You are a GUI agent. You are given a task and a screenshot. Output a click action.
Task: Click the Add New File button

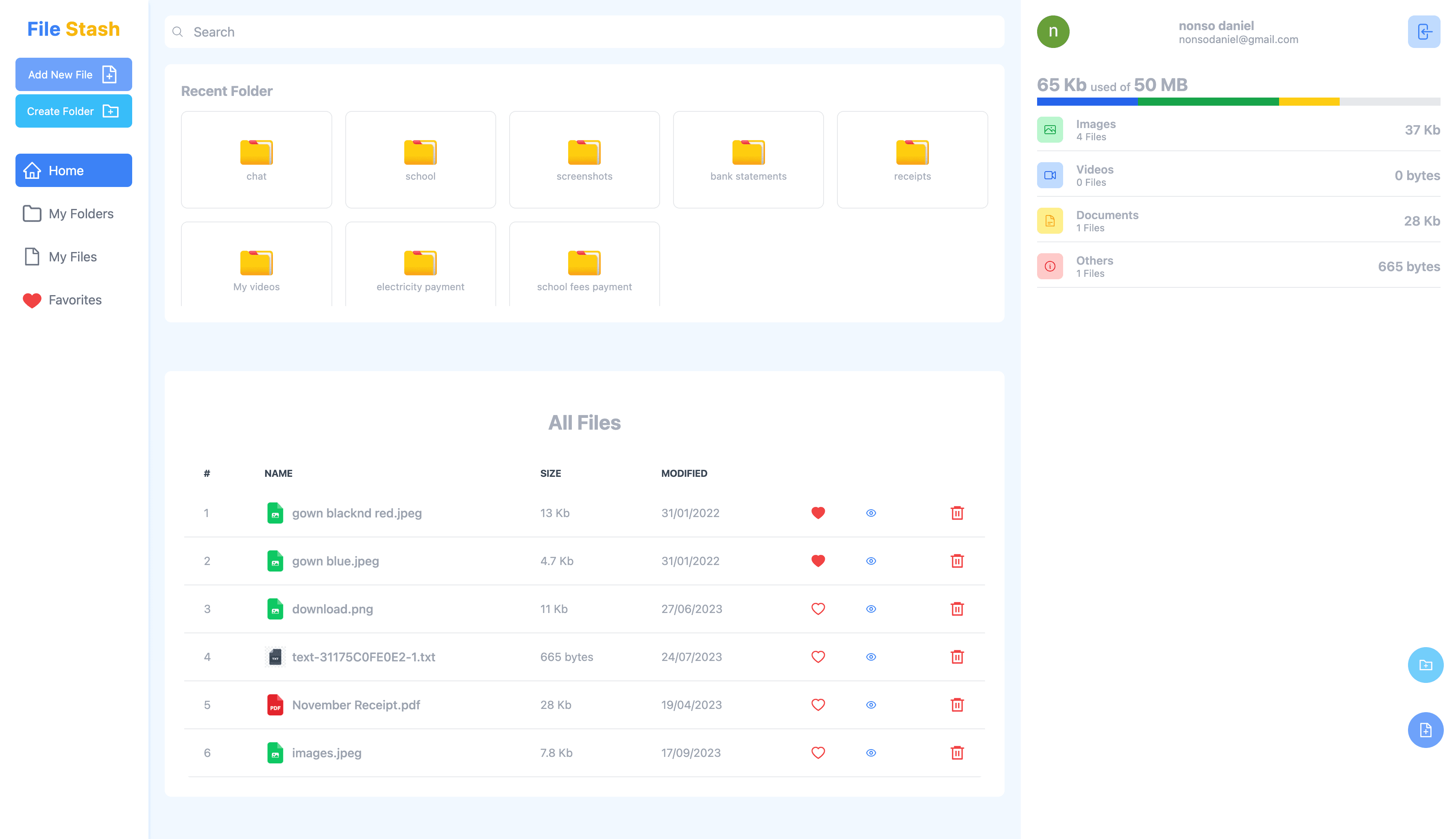74,74
